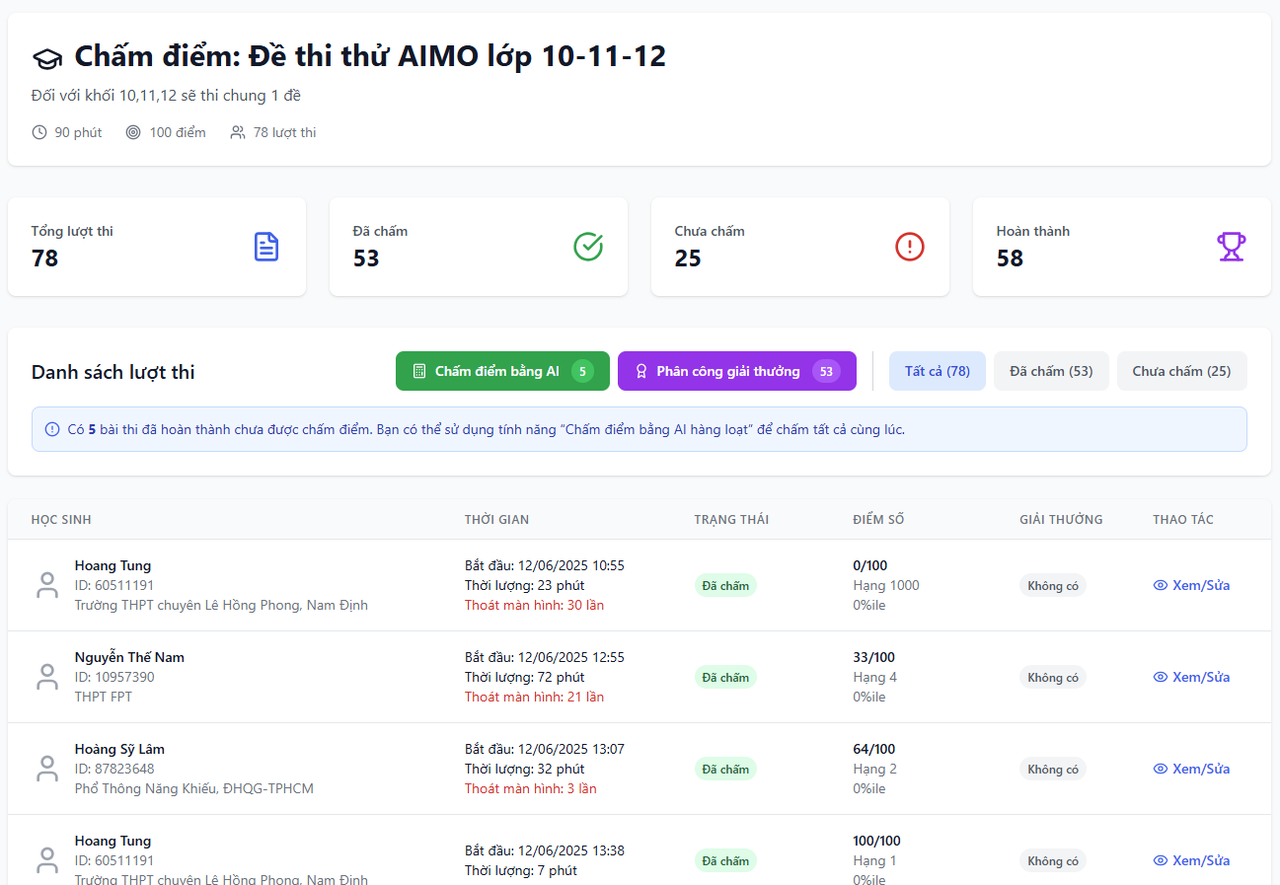Click the Đã chấm status badge for Hoàng Sỹ Lâm
The width and height of the screenshot is (1280, 885).
(725, 769)
